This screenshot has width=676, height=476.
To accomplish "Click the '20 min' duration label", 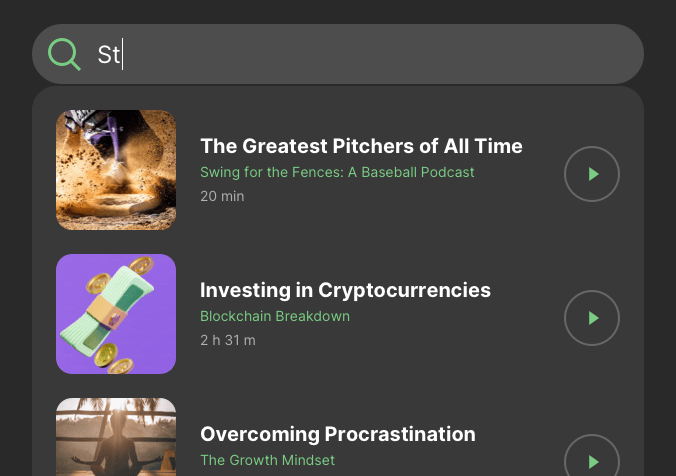I will pyautogui.click(x=222, y=196).
